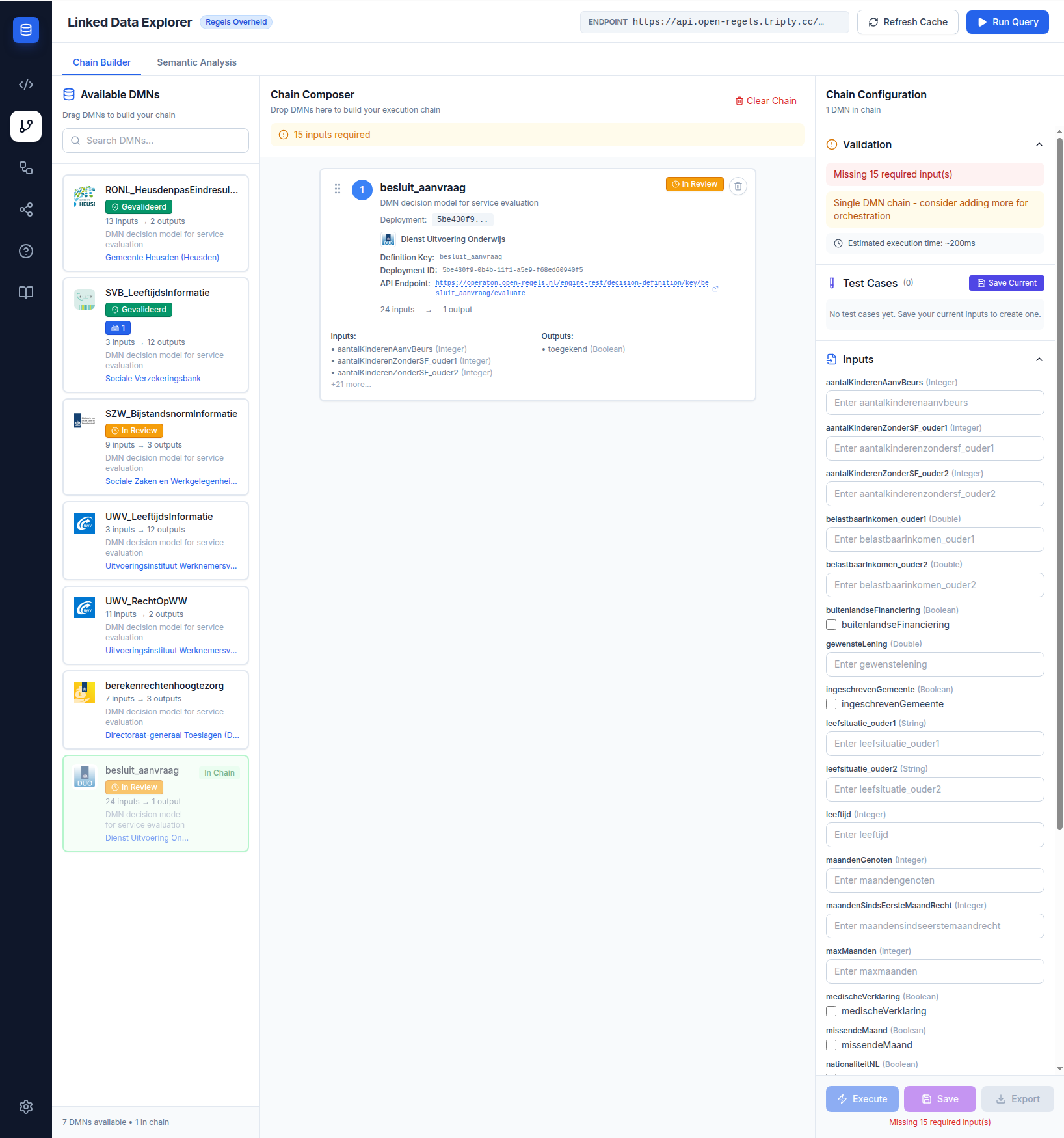Switch to the Chain Builder tab
This screenshot has width=1064, height=1138.
[x=102, y=62]
